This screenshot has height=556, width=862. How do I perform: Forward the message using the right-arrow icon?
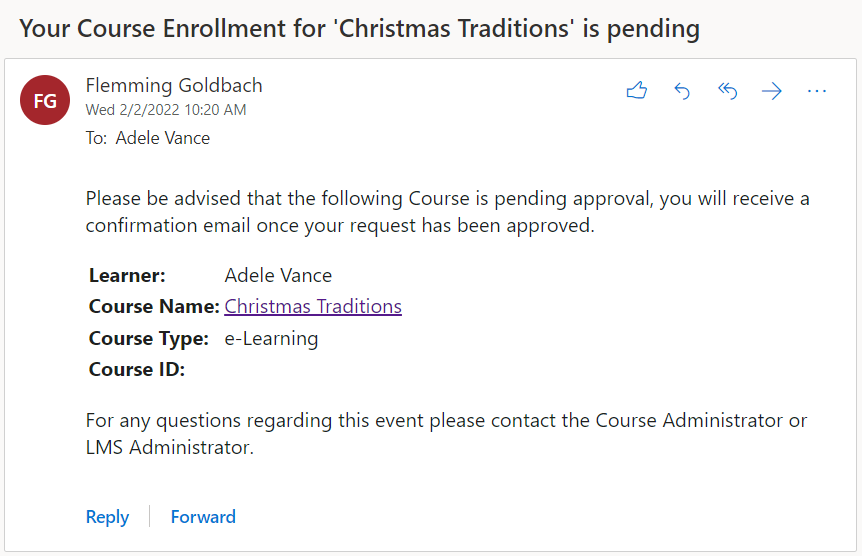[x=772, y=91]
